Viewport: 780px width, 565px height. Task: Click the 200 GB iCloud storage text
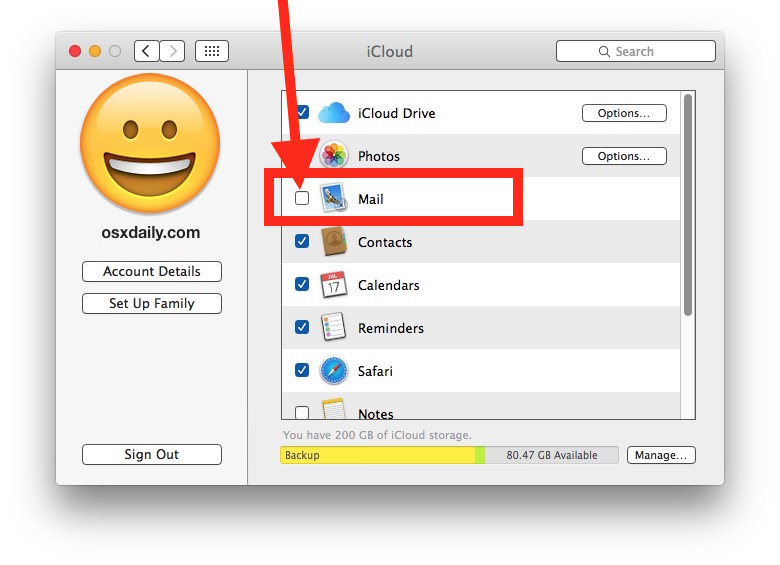[377, 435]
